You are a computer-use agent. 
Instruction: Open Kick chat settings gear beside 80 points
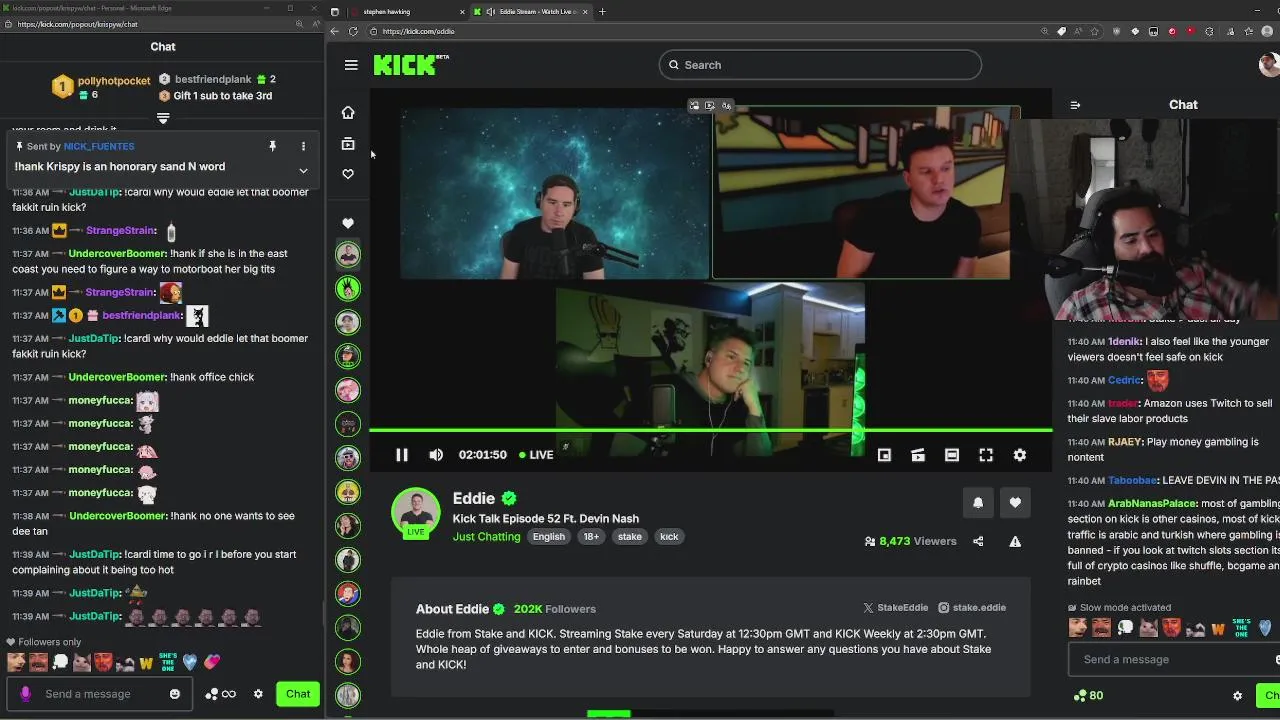click(x=1237, y=696)
